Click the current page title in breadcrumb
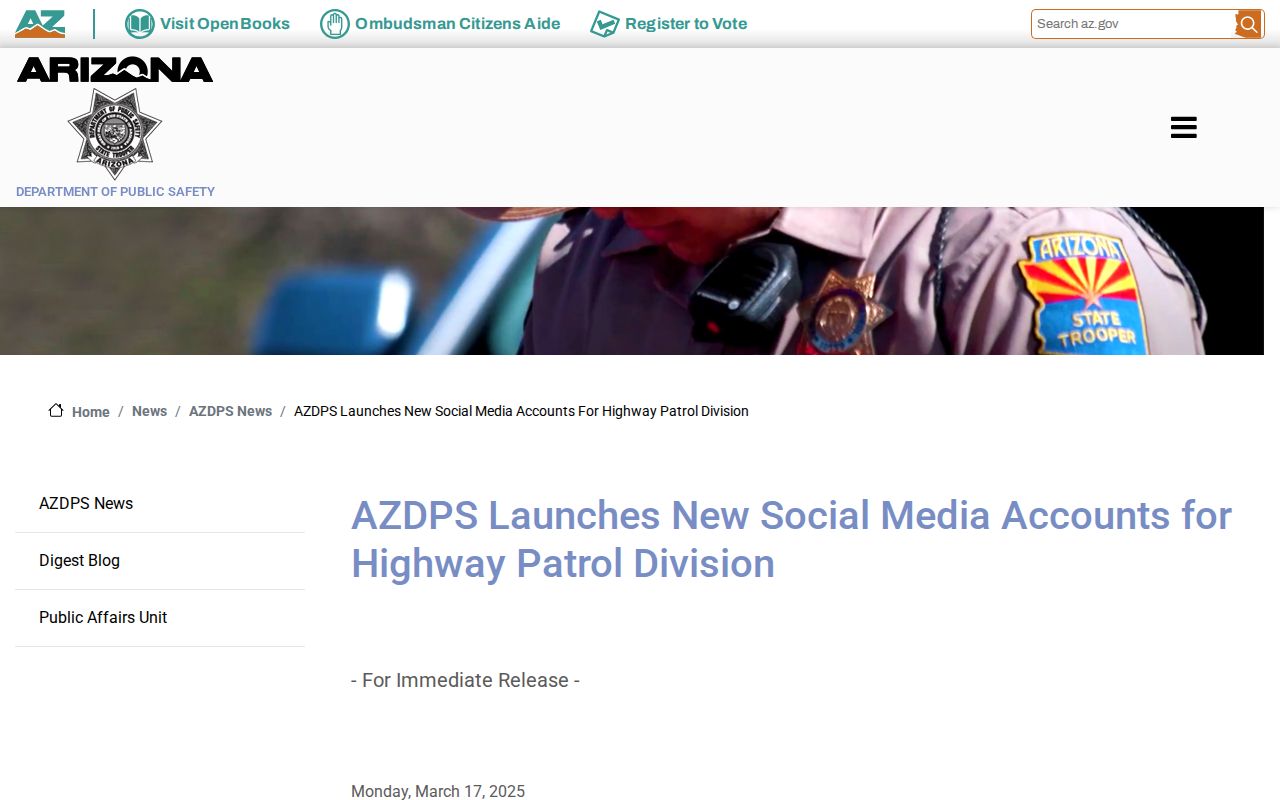The height and width of the screenshot is (800, 1280). click(521, 411)
